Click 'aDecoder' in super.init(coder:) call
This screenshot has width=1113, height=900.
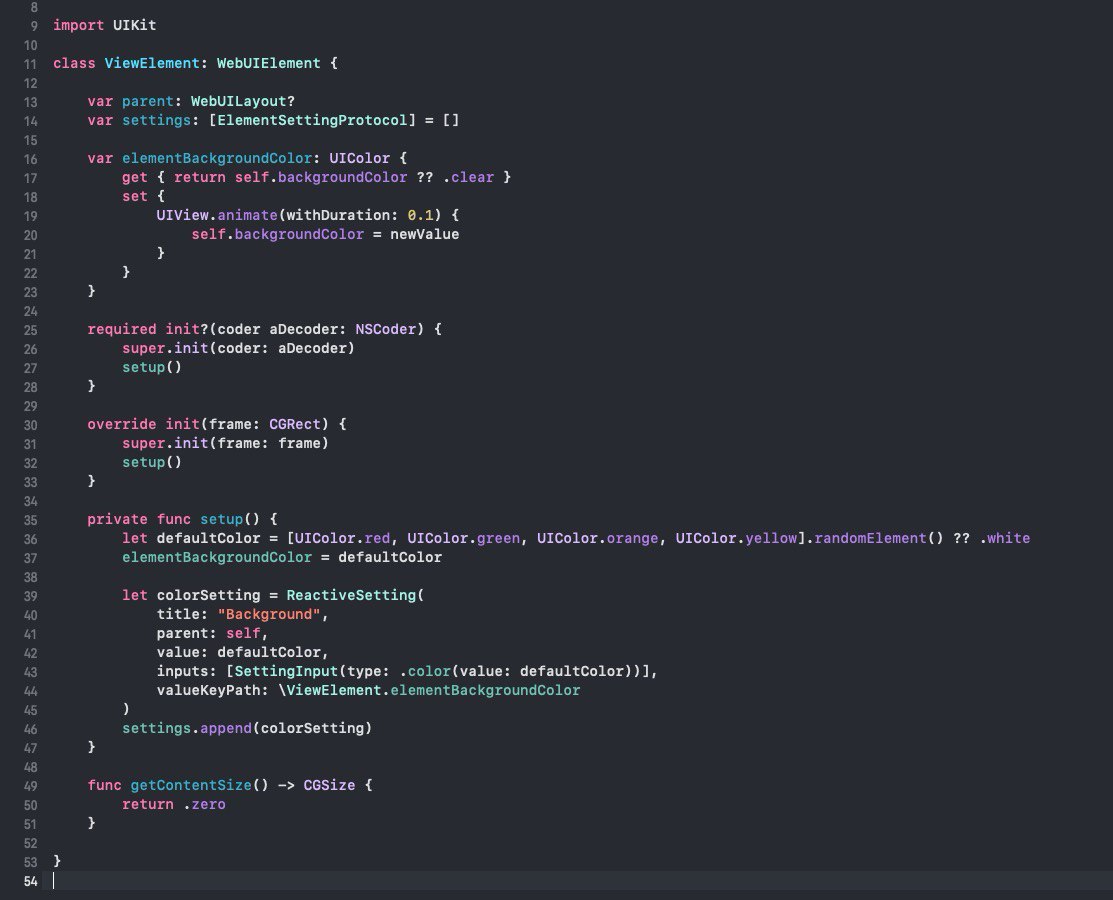(312, 349)
